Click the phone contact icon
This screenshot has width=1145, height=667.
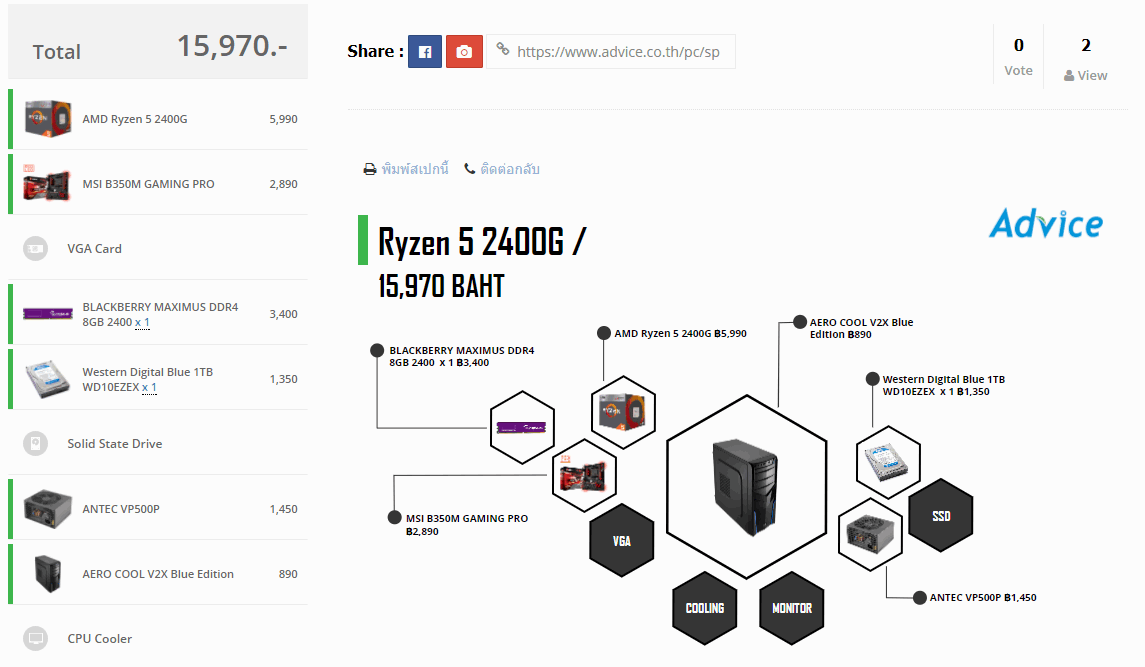pyautogui.click(x=470, y=169)
